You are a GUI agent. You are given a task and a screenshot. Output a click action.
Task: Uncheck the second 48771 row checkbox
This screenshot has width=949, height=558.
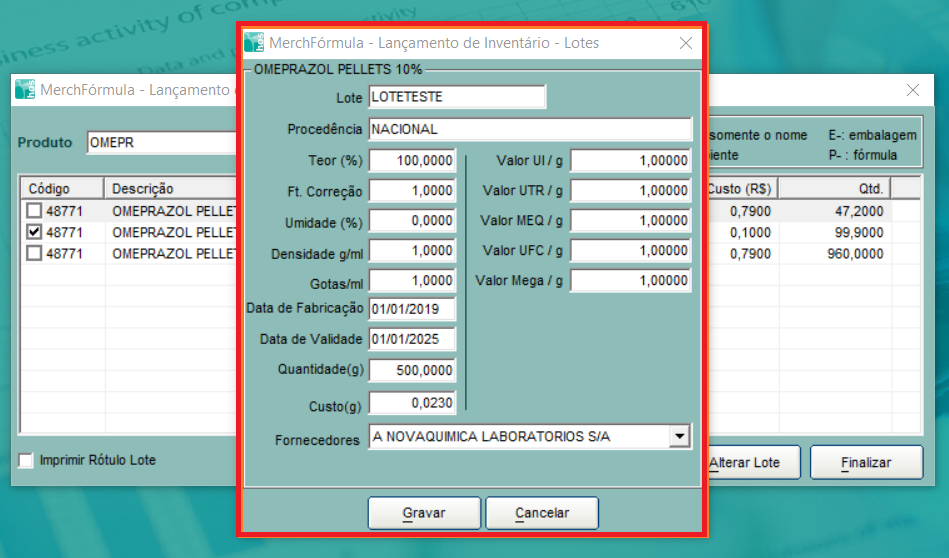click(35, 232)
